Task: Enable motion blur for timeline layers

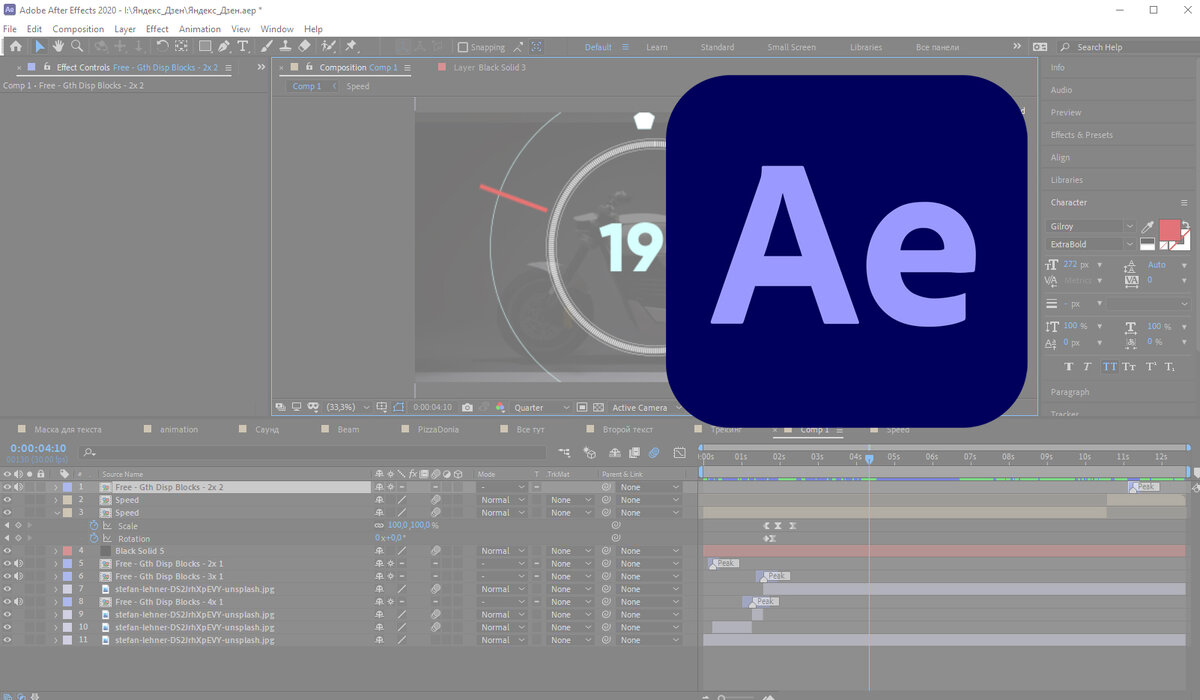Action: click(x=653, y=453)
